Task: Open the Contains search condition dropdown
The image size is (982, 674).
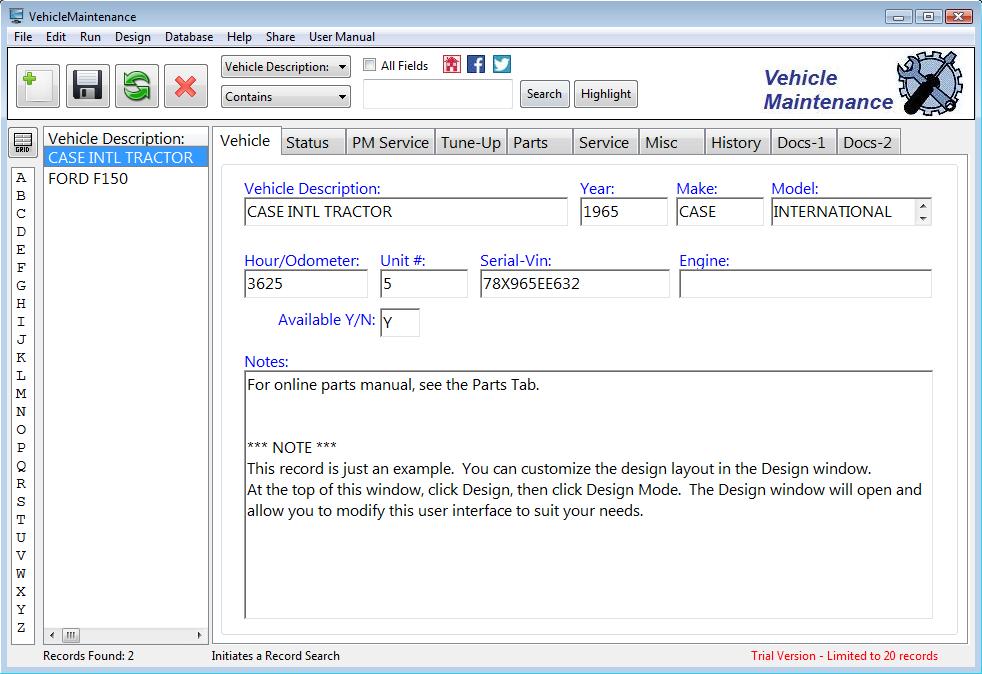Action: click(286, 96)
